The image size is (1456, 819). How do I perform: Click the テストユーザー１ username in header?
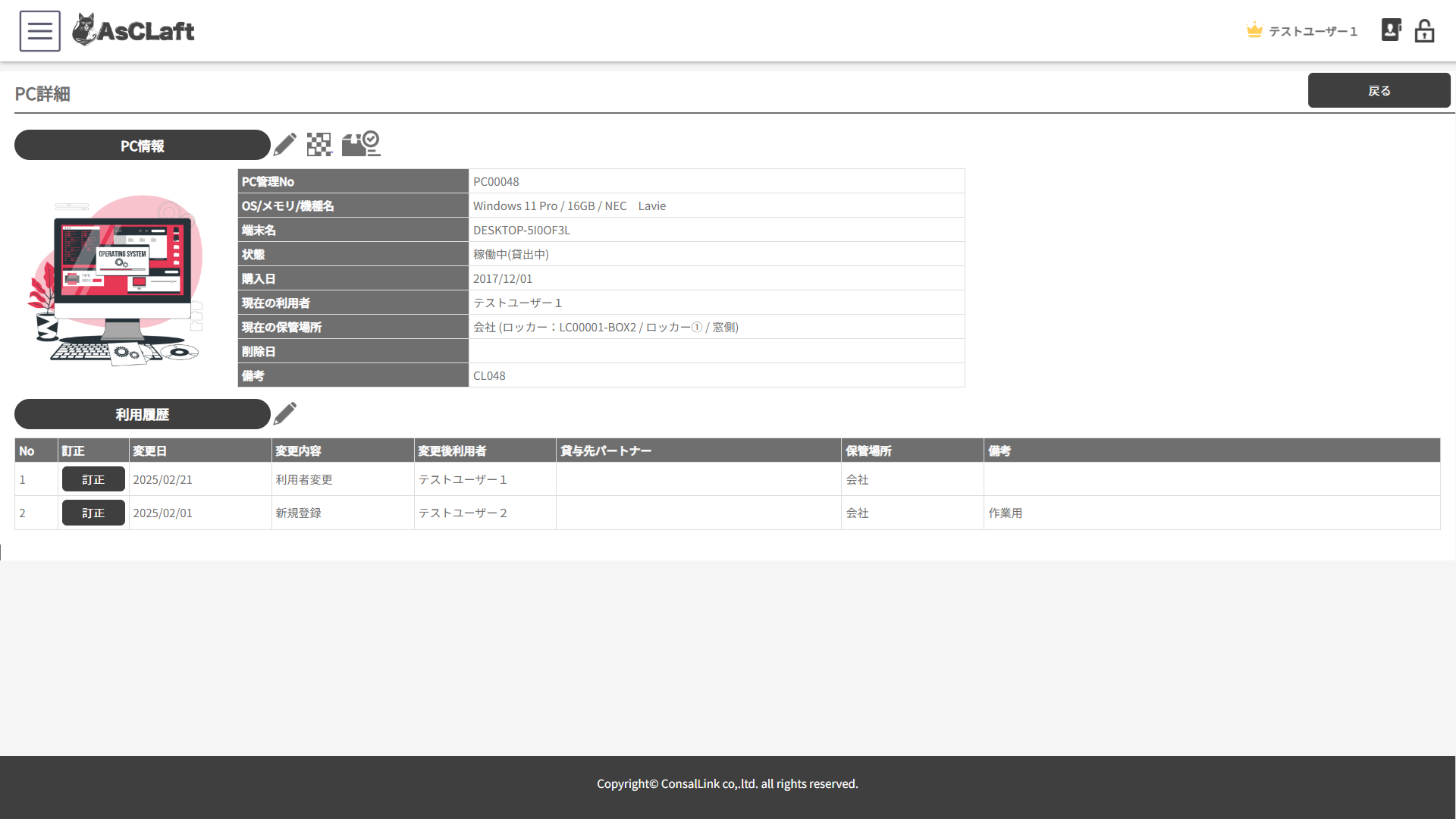tap(1313, 31)
